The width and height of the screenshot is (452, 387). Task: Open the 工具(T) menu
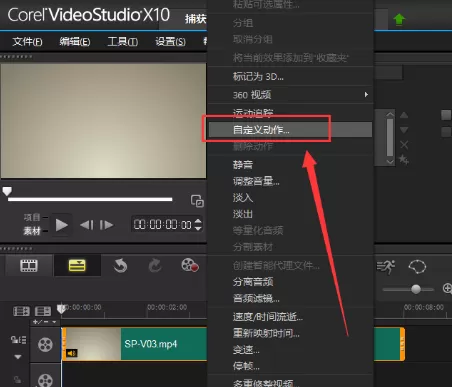click(x=123, y=42)
